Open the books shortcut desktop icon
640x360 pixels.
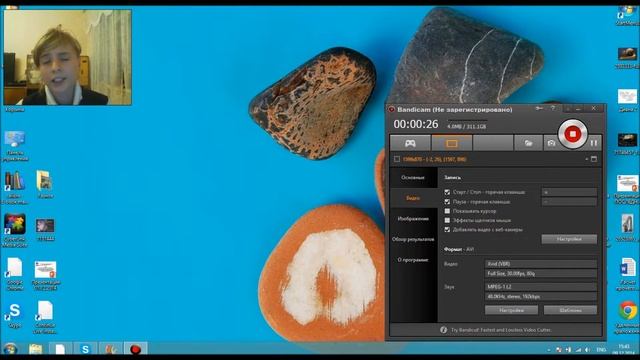pyautogui.click(x=15, y=187)
